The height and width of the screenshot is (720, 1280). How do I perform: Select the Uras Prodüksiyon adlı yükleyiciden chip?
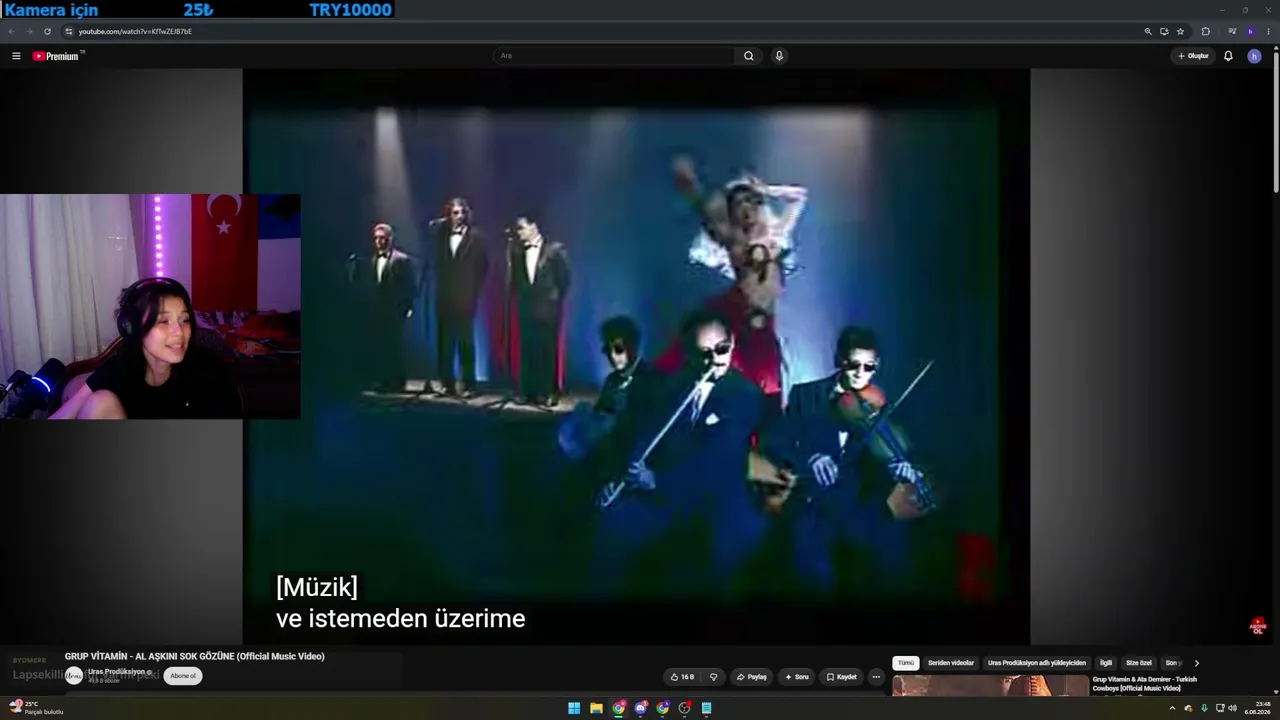coord(1037,663)
